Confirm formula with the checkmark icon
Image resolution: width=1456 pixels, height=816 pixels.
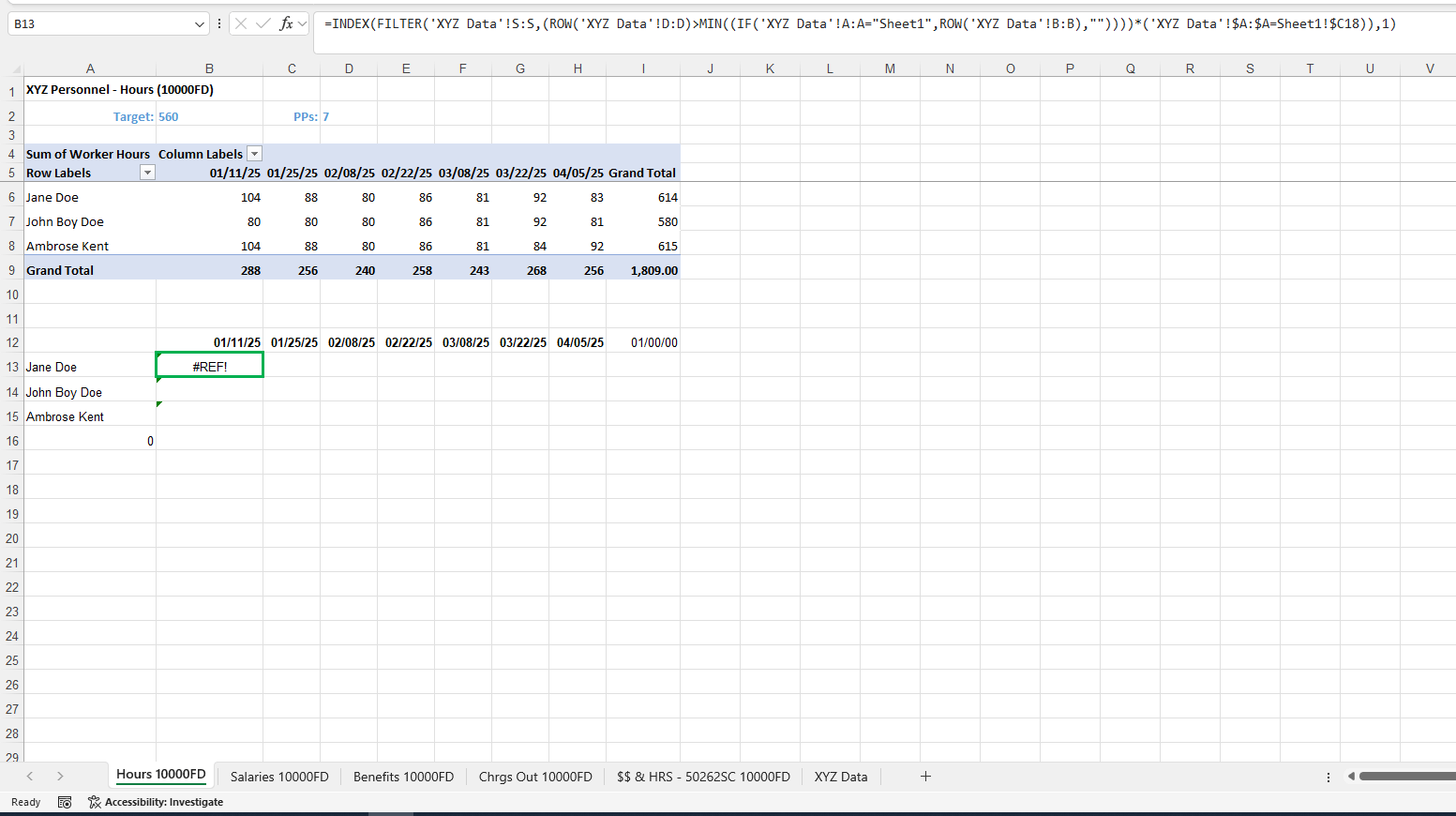263,23
